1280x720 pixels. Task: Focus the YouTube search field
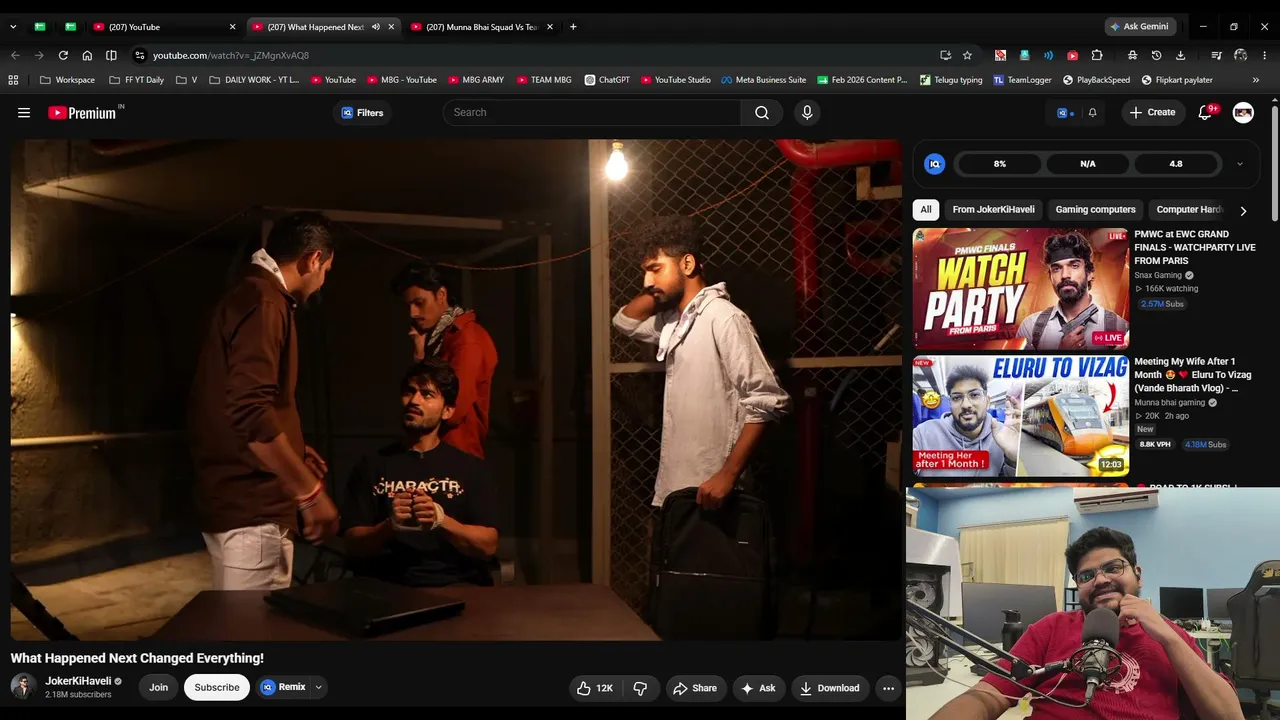point(592,113)
